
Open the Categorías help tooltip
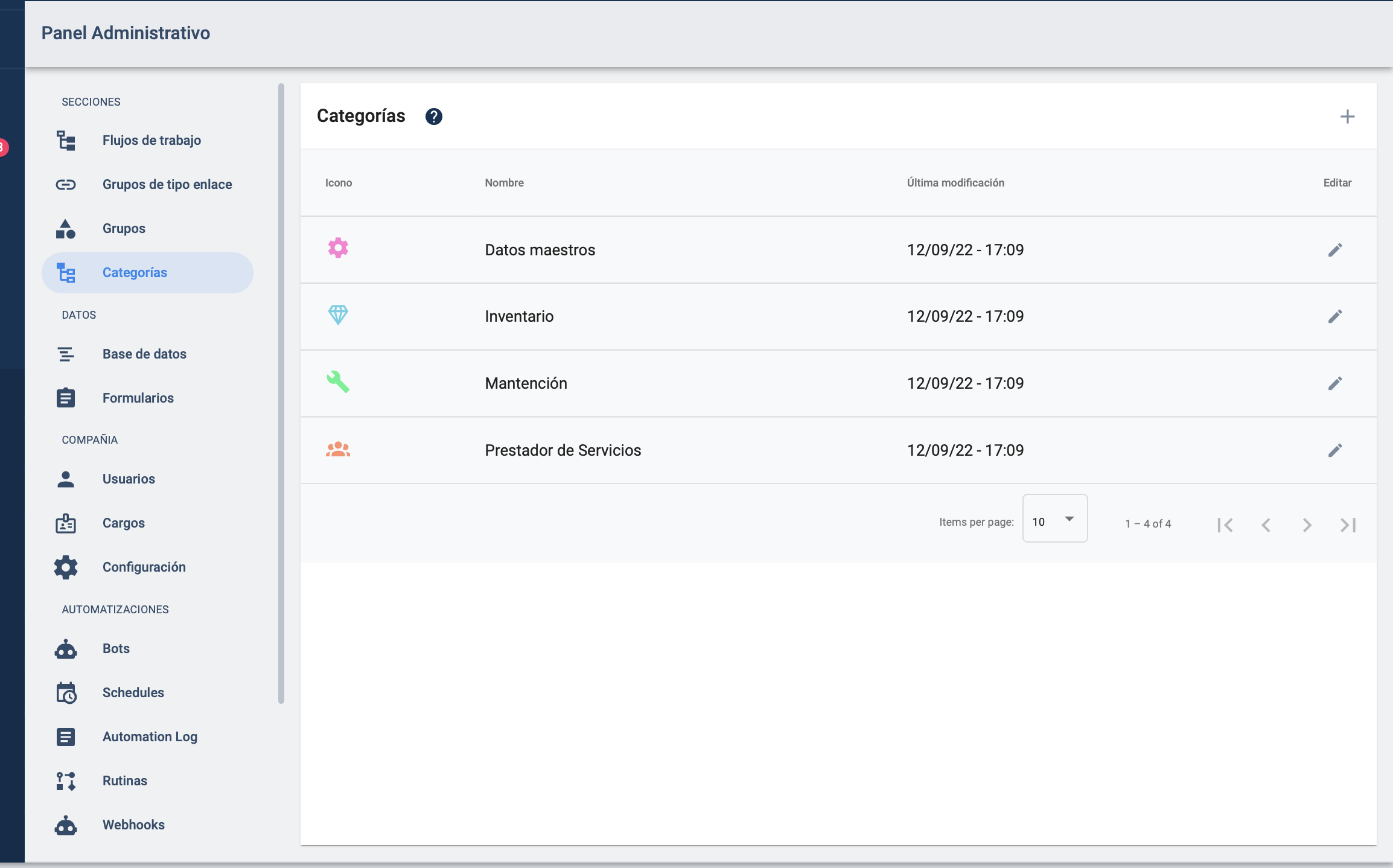click(433, 116)
